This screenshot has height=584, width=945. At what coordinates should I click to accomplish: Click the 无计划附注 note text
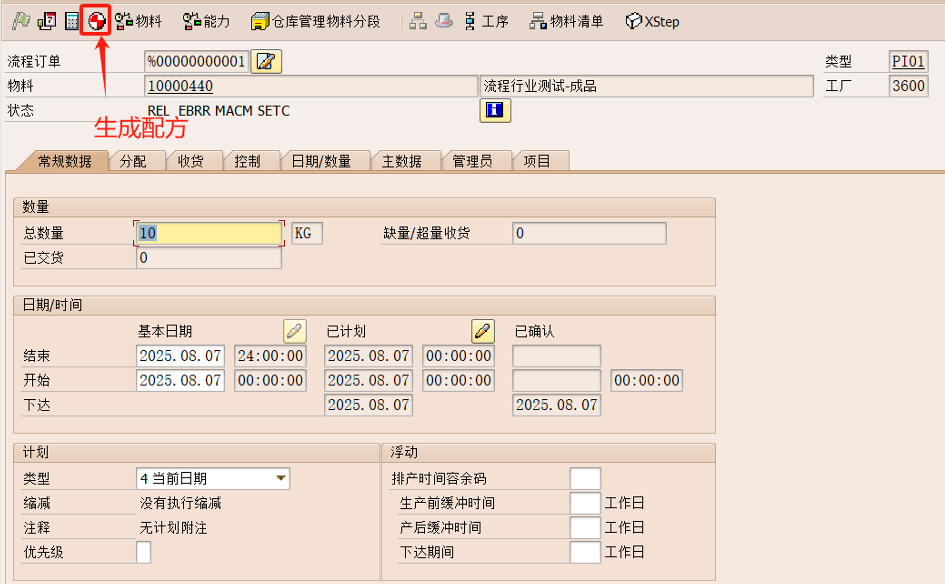[x=173, y=528]
